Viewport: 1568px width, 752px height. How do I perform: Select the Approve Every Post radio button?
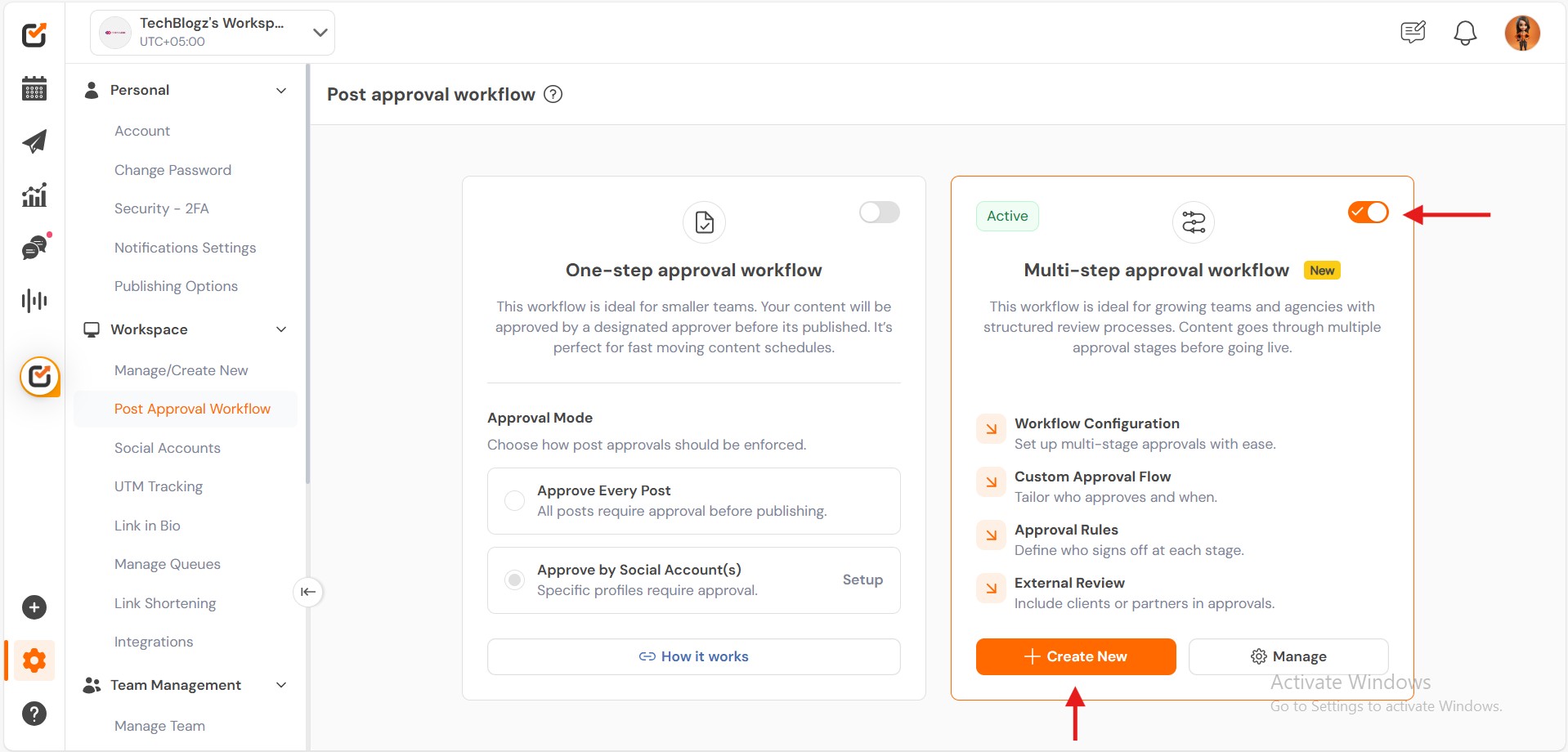(514, 500)
